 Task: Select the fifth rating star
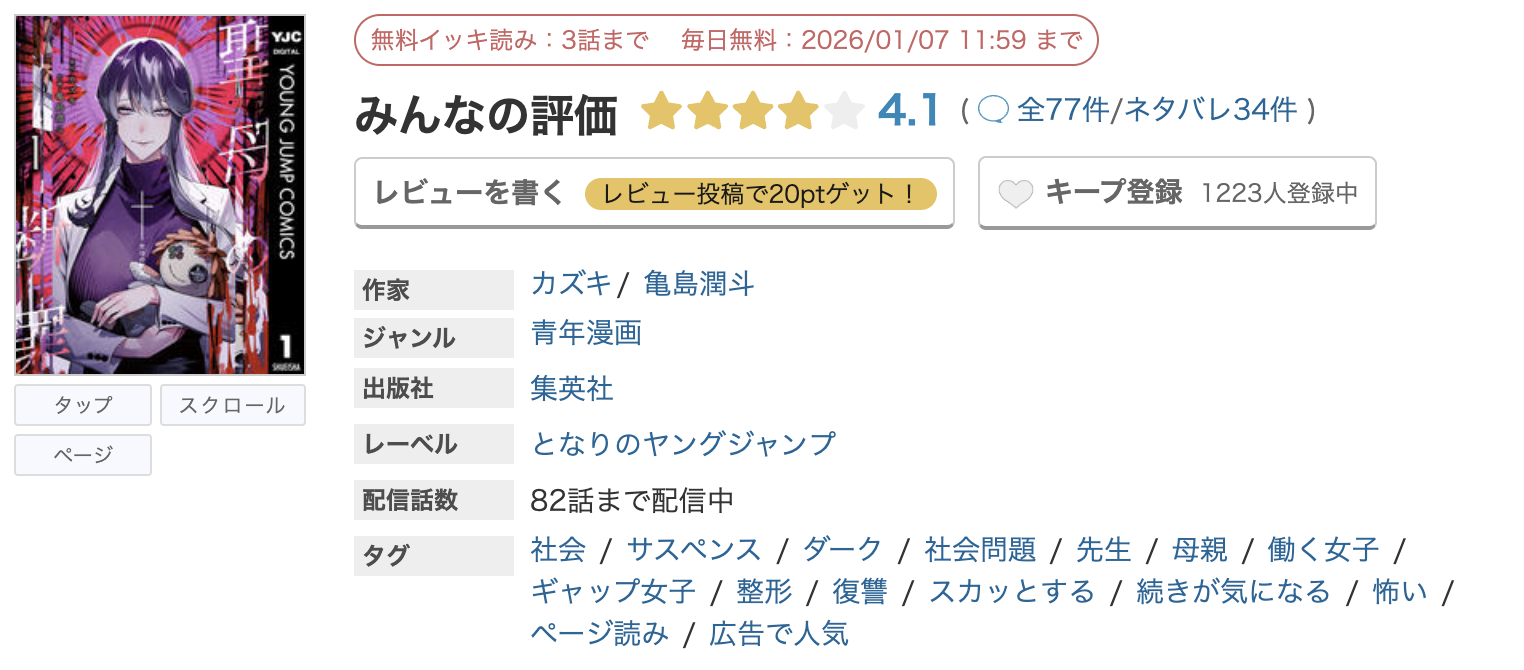(842, 110)
